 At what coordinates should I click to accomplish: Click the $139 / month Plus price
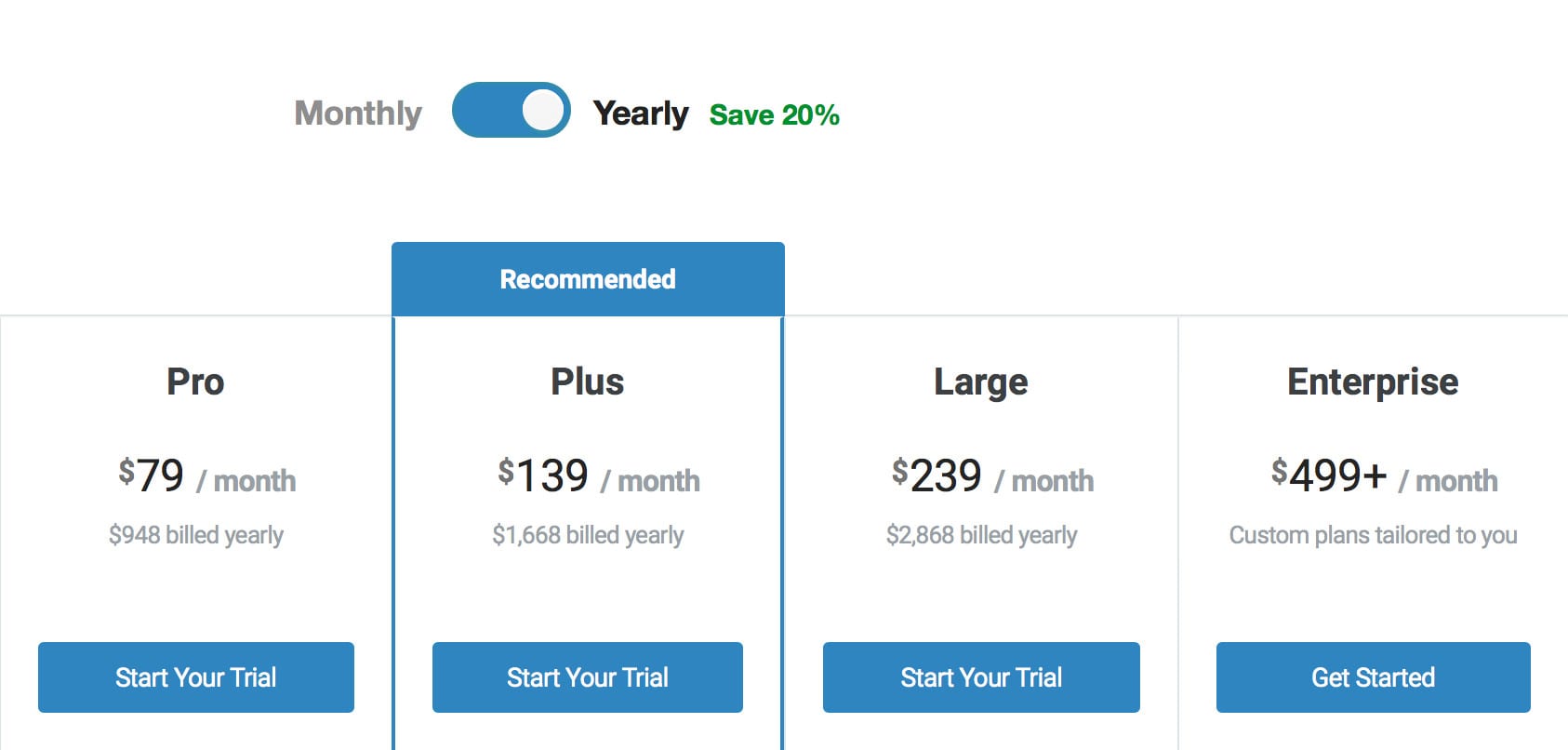598,476
